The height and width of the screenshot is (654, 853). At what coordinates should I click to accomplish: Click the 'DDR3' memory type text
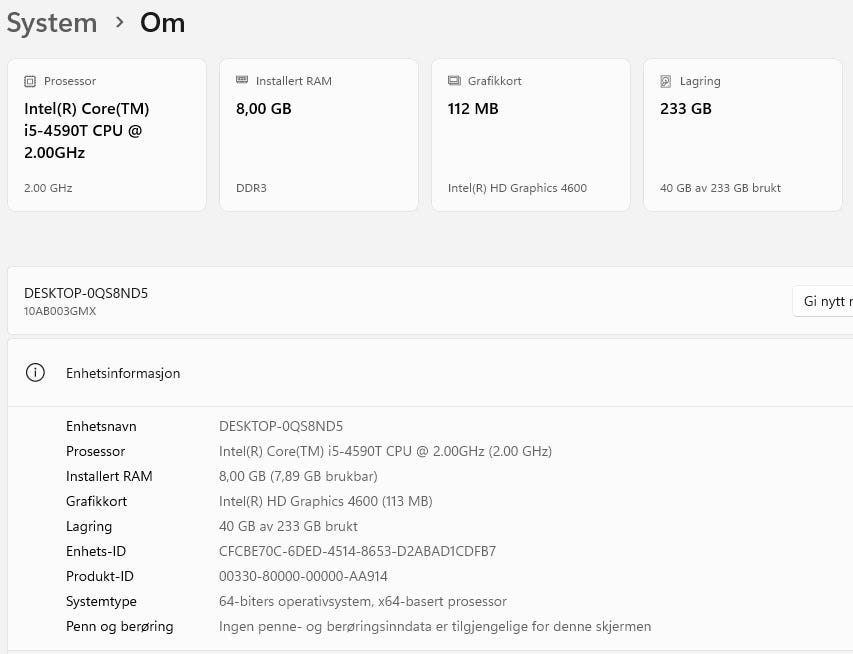pyautogui.click(x=251, y=188)
